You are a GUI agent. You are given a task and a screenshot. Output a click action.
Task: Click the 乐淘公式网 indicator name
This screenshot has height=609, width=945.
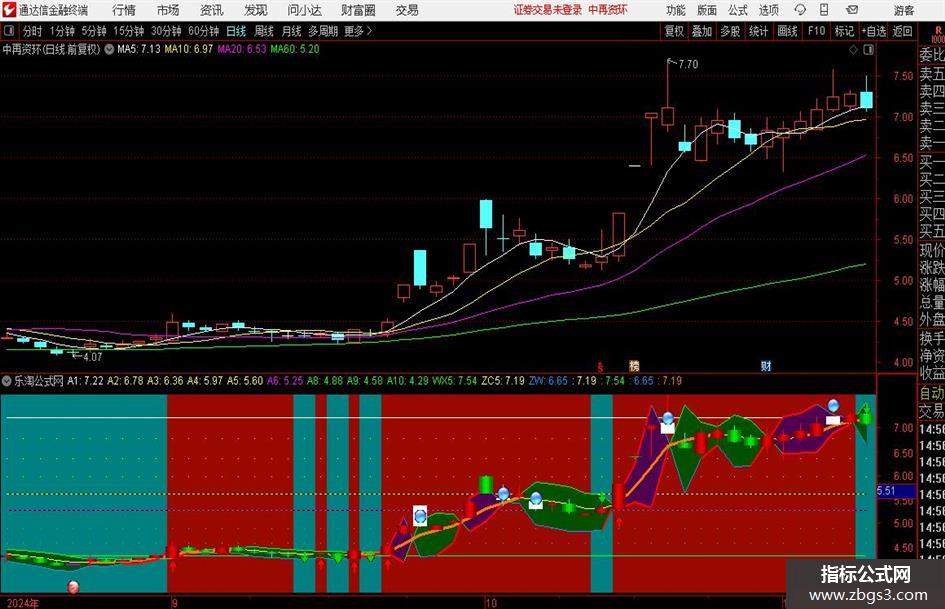click(39, 381)
